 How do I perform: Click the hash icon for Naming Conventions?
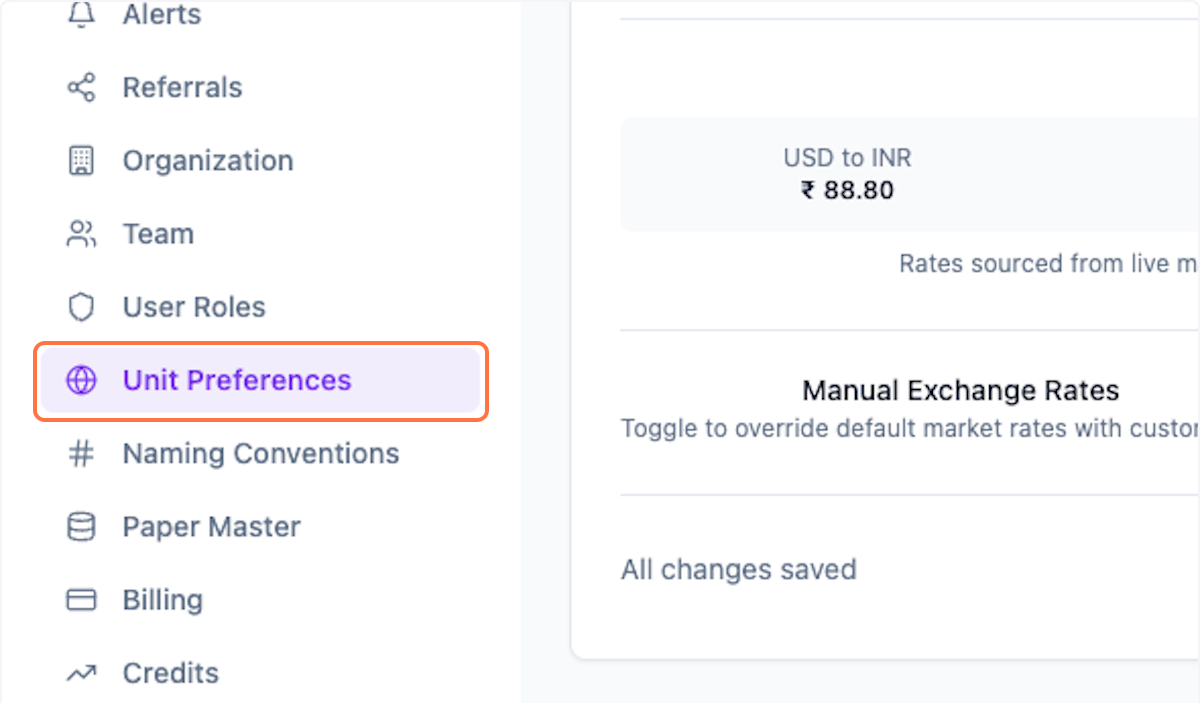pos(81,454)
